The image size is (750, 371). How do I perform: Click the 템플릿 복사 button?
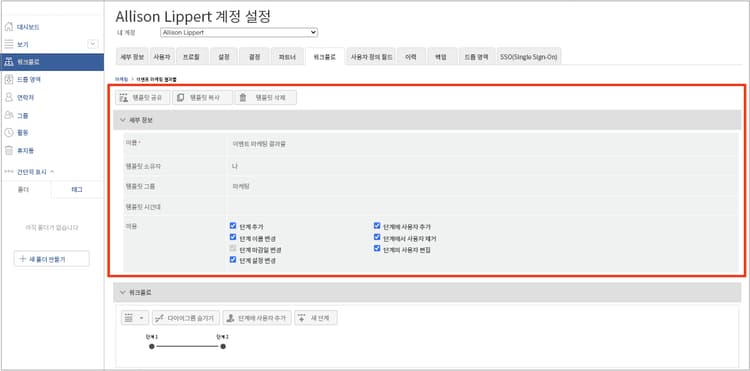(x=202, y=98)
